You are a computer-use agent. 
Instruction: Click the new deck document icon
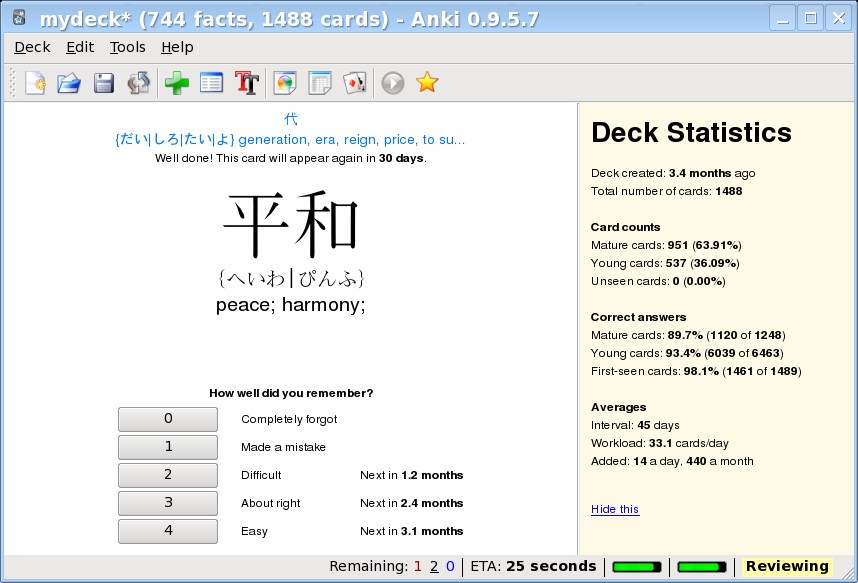(x=35, y=83)
